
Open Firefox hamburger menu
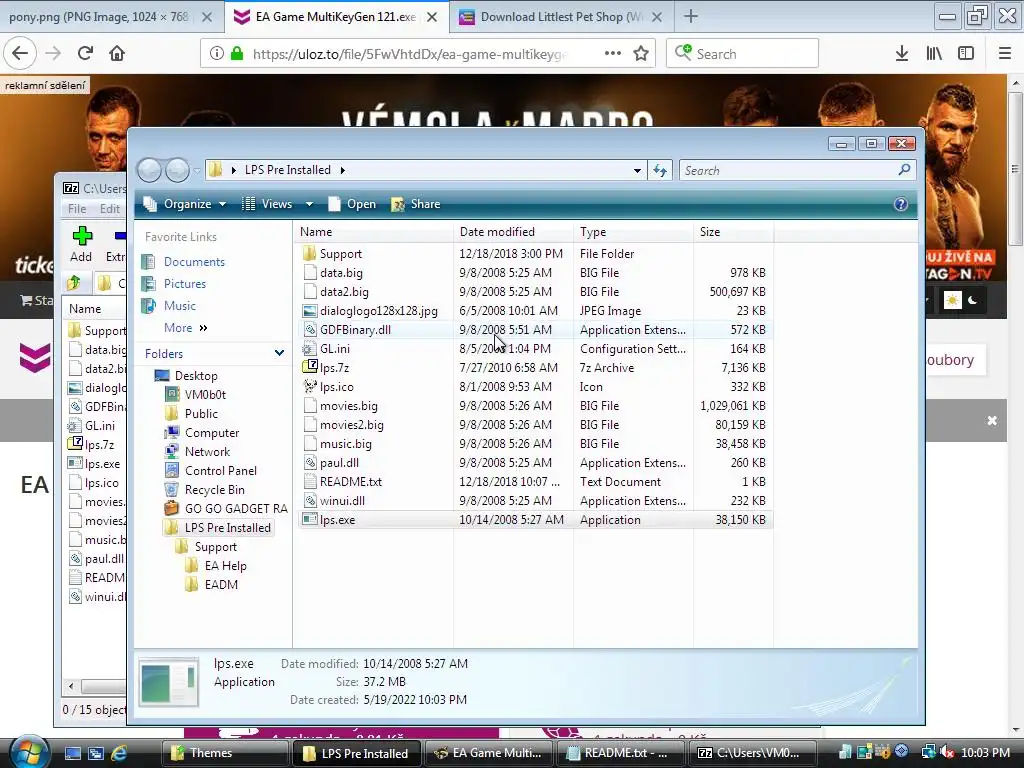(x=1005, y=54)
